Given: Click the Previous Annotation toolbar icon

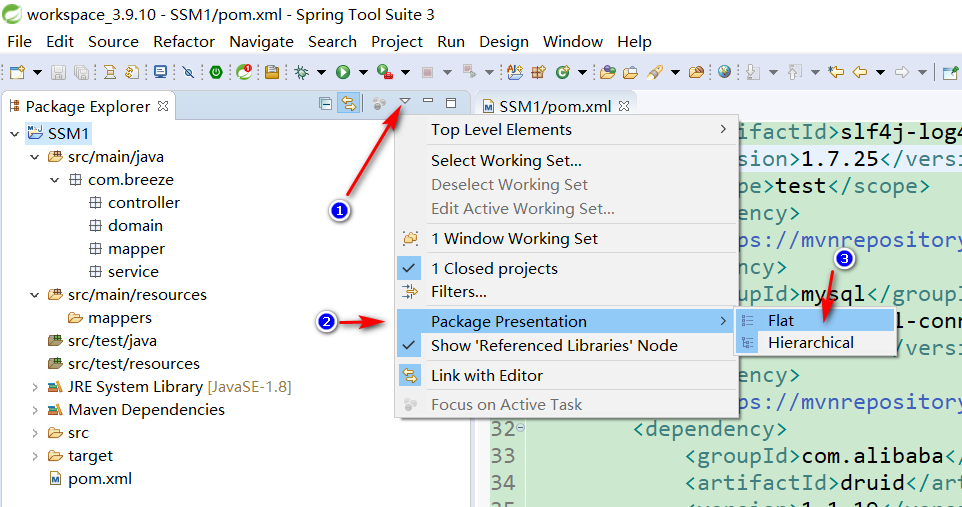Looking at the screenshot, I should pos(795,72).
